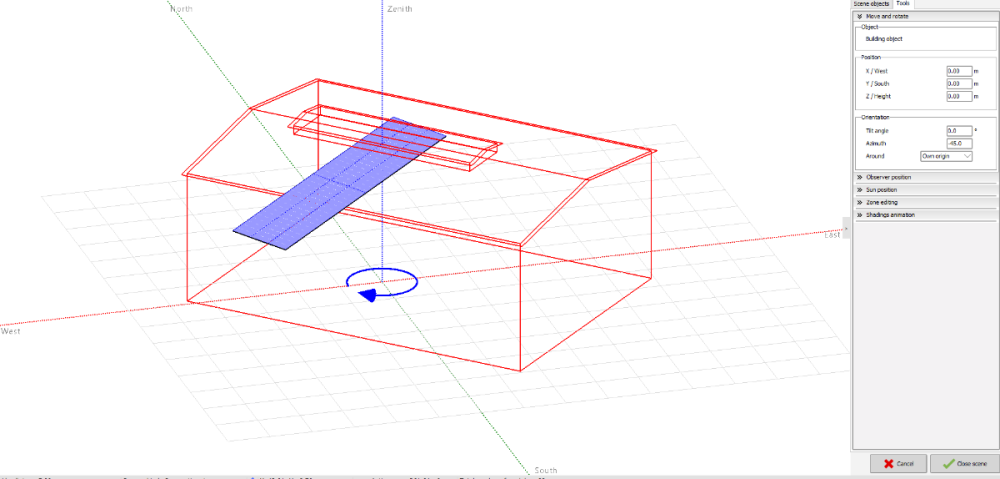Click the X / West position field
This screenshot has width=1000, height=479.
(x=959, y=71)
